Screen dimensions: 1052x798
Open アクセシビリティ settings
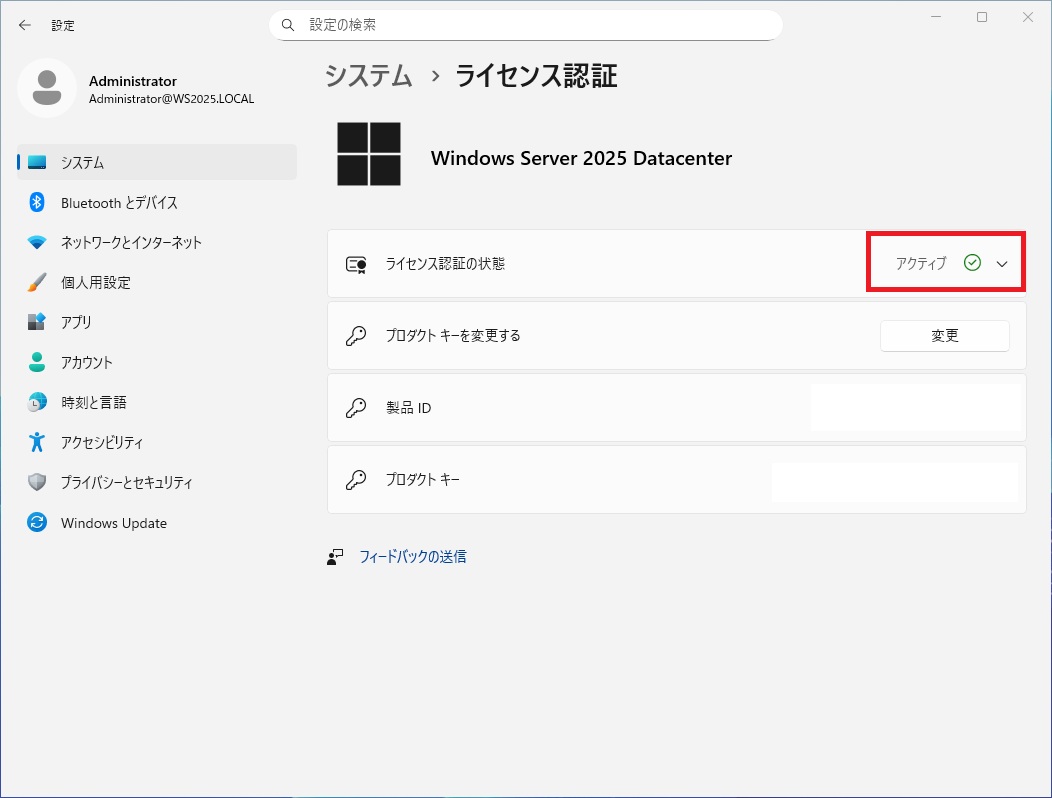tap(157, 442)
